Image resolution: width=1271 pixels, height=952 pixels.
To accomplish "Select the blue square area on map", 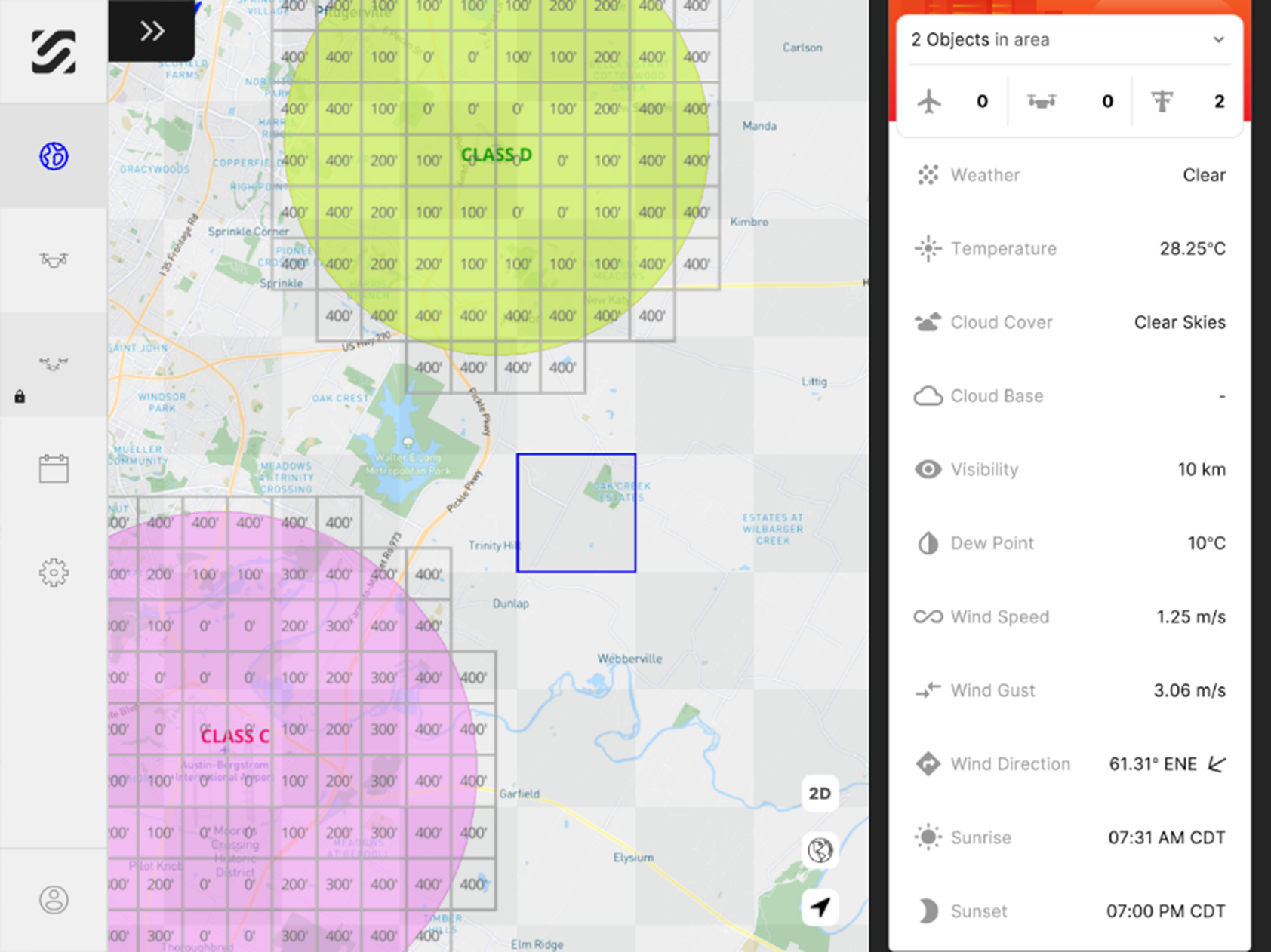I will [577, 513].
